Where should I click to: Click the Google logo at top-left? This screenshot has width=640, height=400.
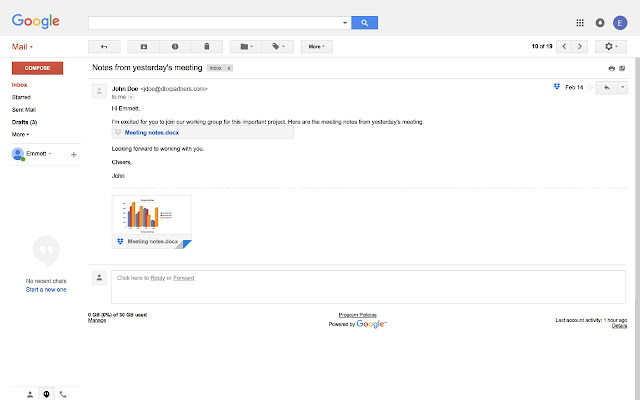(36, 21)
